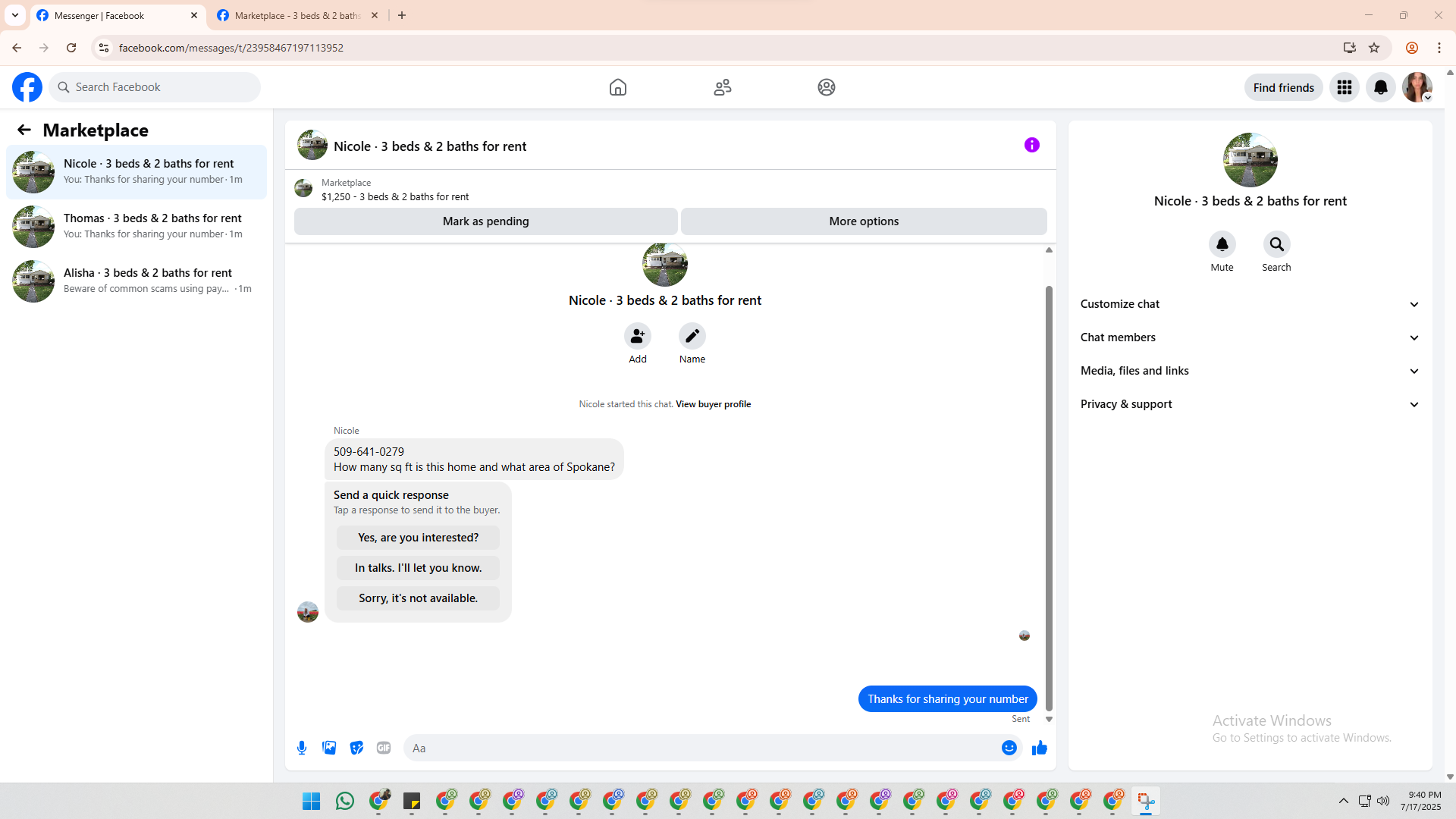
Task: Install the app from address bar icon
Action: pyautogui.click(x=1350, y=48)
